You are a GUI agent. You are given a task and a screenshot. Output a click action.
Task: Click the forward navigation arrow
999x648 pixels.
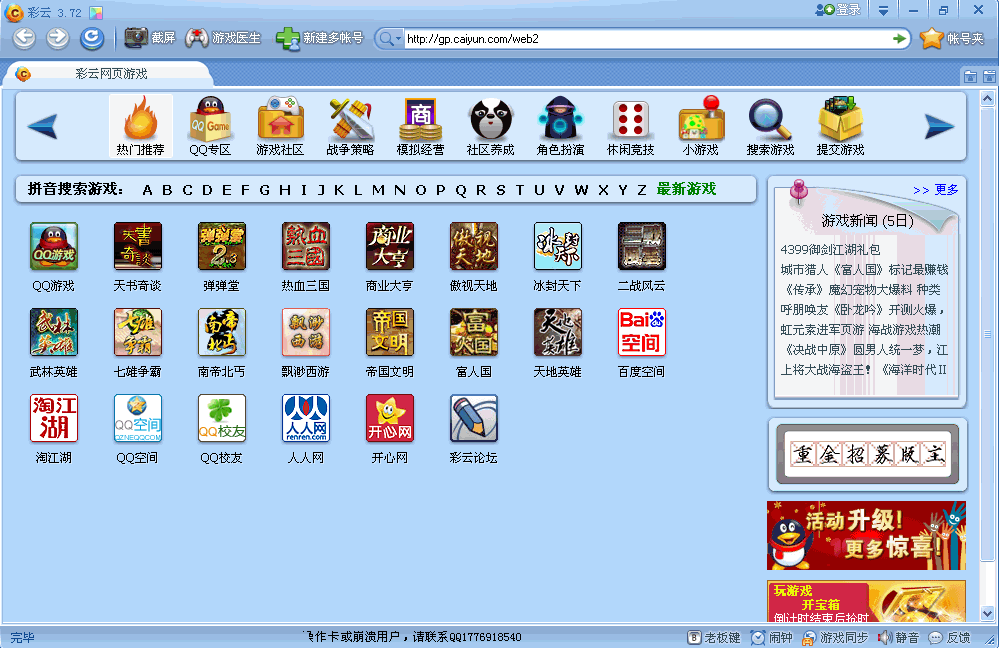coord(58,38)
